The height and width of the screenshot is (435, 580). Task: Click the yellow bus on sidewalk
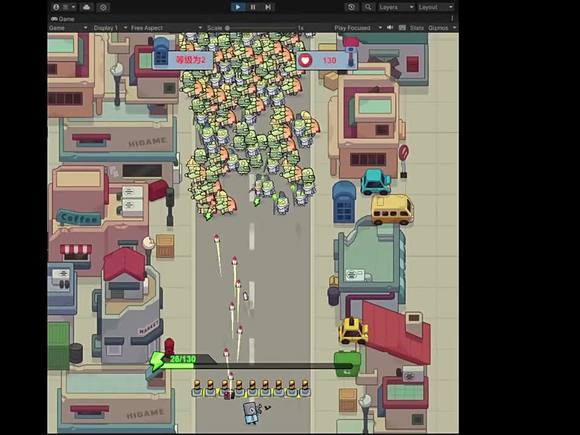click(x=392, y=209)
